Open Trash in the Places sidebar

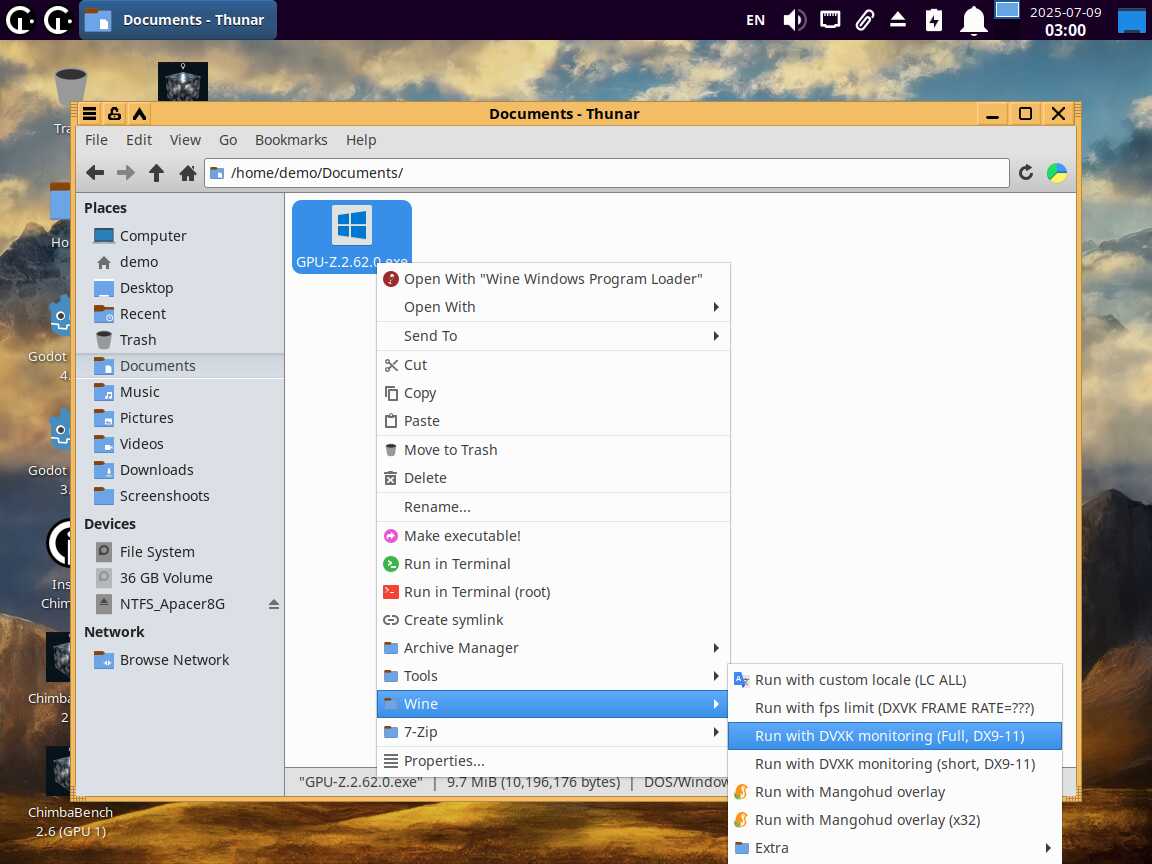click(x=180, y=339)
